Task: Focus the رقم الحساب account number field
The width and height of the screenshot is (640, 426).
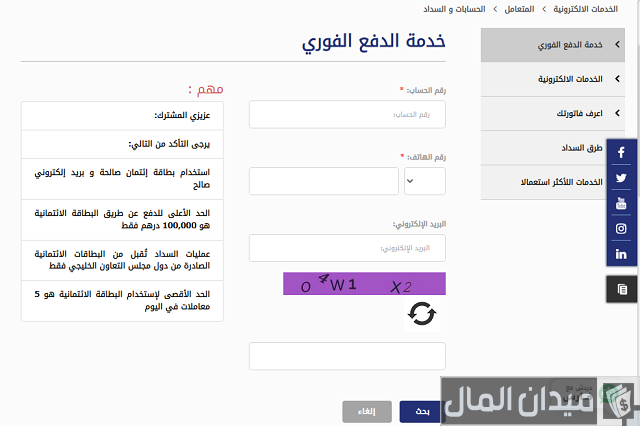Action: tap(347, 115)
